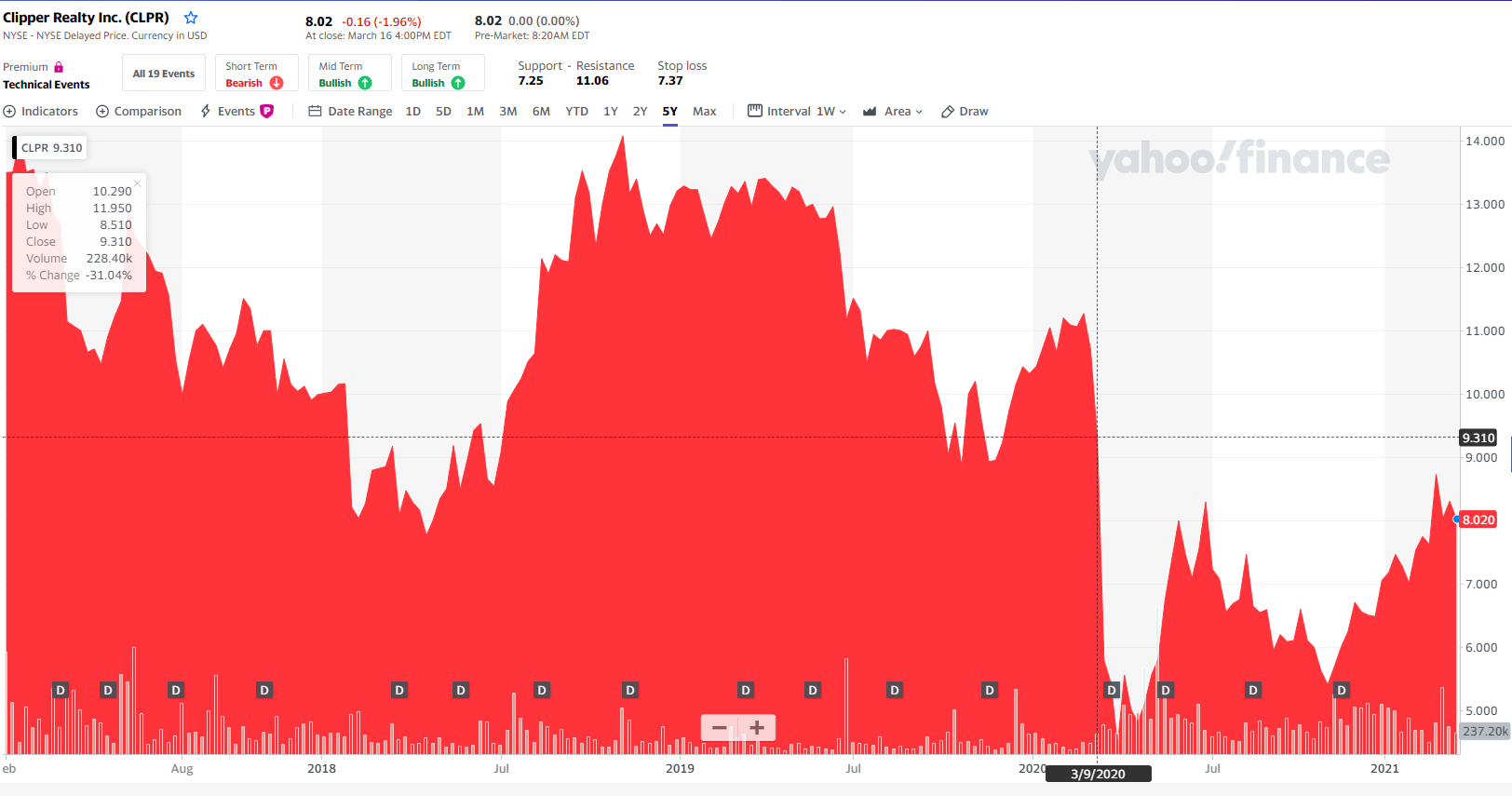Activate the Draw tool

click(965, 111)
